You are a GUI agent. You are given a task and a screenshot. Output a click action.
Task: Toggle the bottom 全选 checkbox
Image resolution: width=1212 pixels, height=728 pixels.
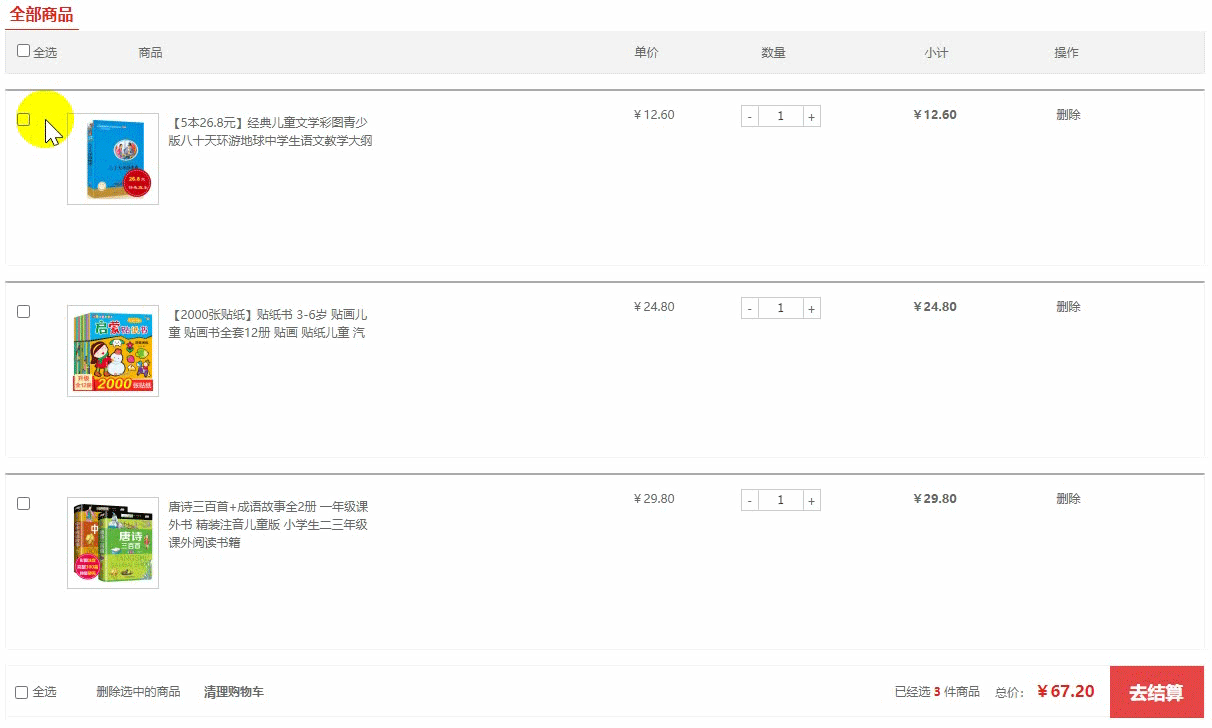[22, 693]
